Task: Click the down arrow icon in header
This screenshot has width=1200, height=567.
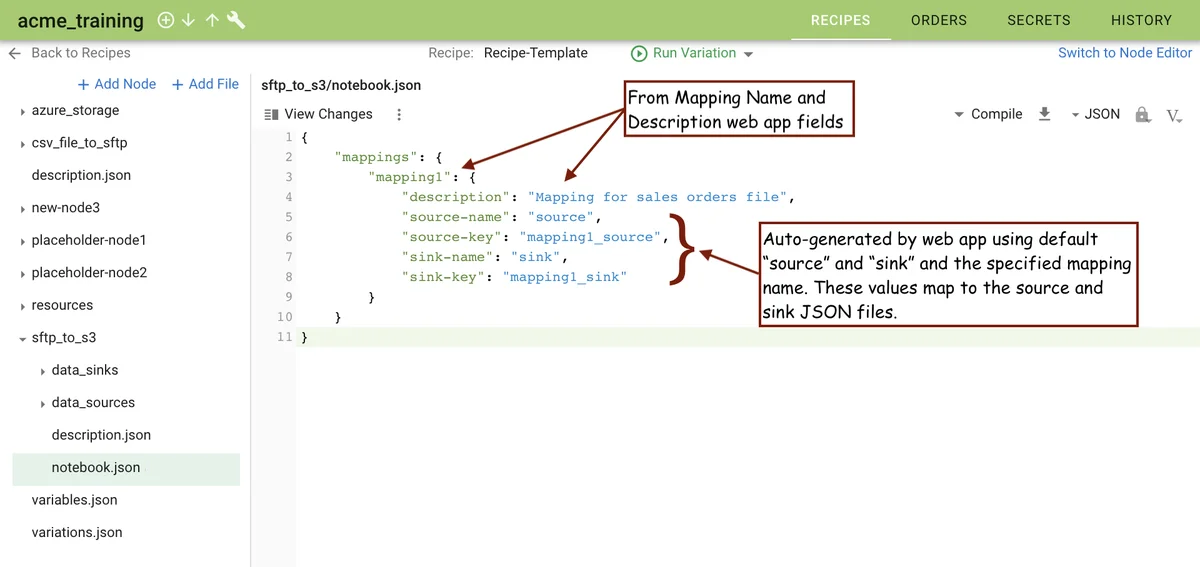Action: [189, 20]
